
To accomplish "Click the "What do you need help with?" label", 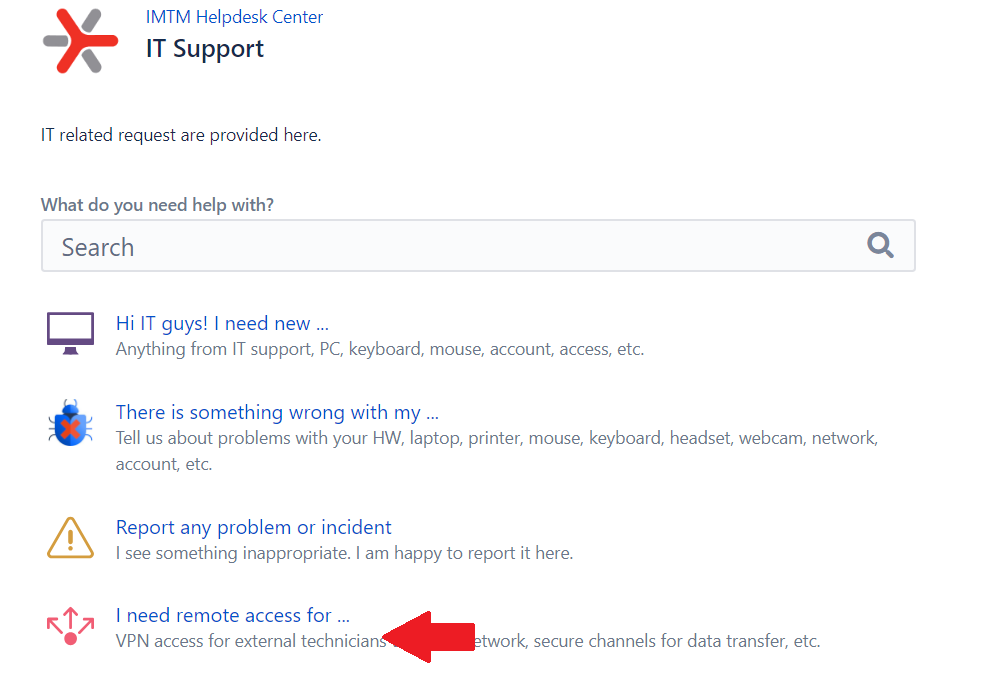I will 157,205.
